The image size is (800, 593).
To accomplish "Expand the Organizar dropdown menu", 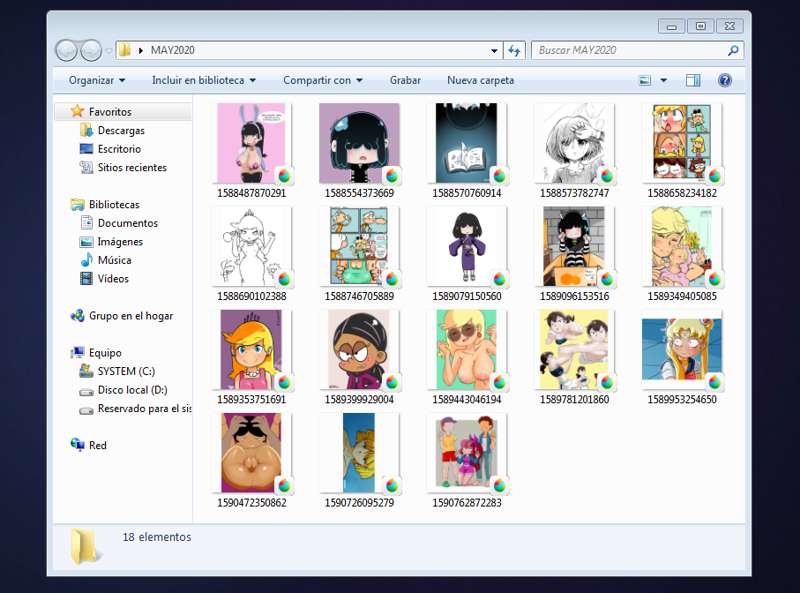I will point(97,80).
